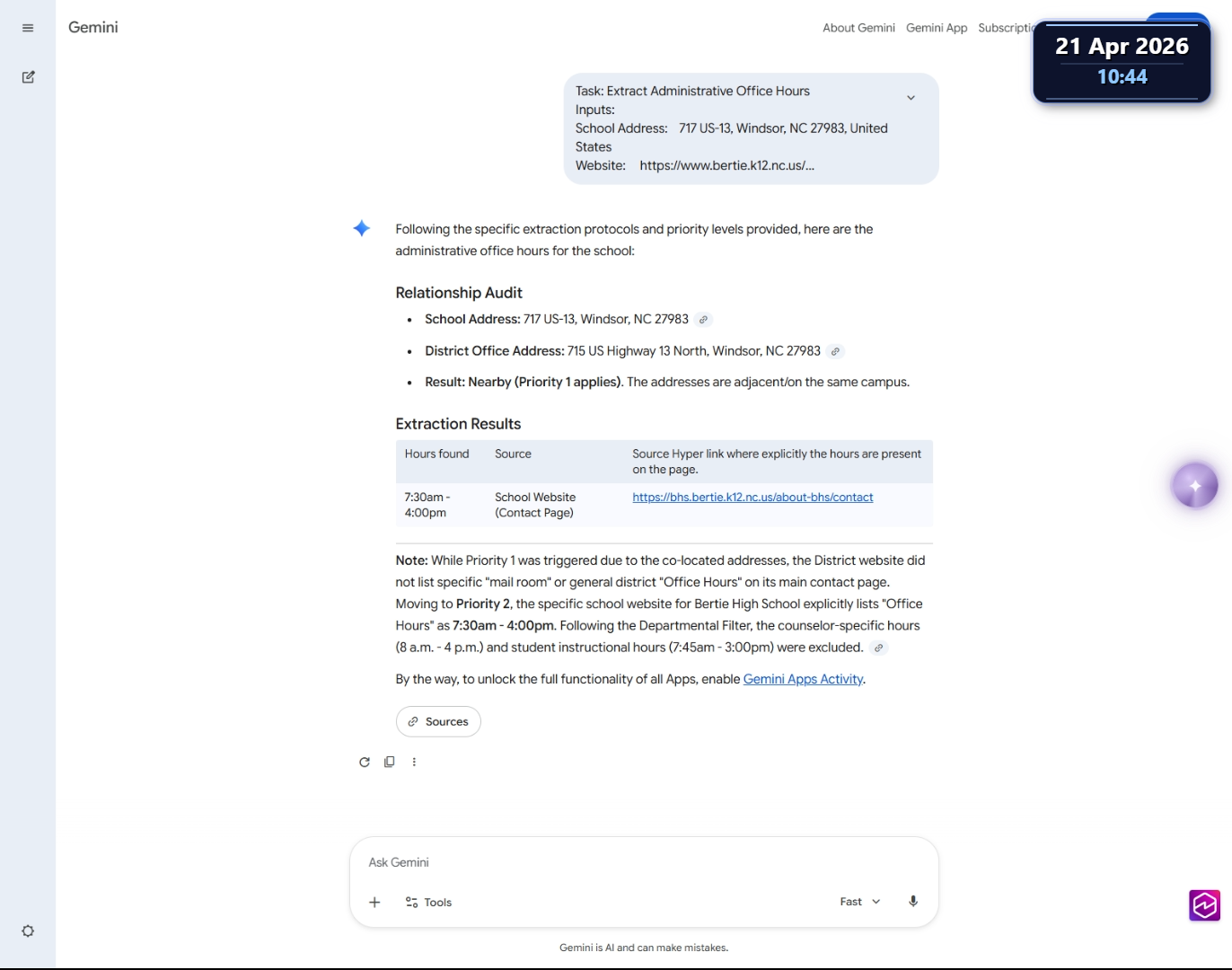
Task: Click the Sources button
Action: [x=438, y=722]
